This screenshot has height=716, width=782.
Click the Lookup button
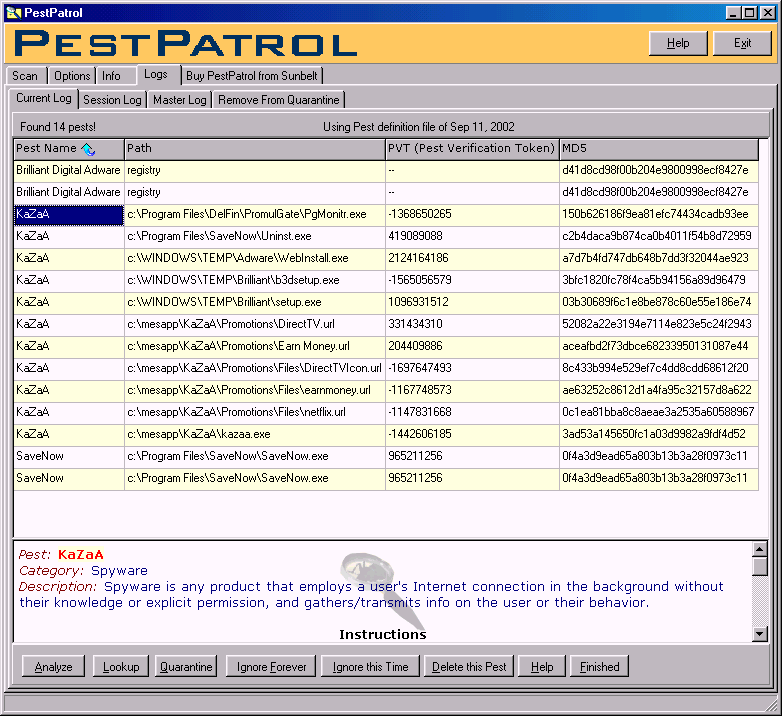tap(121, 667)
